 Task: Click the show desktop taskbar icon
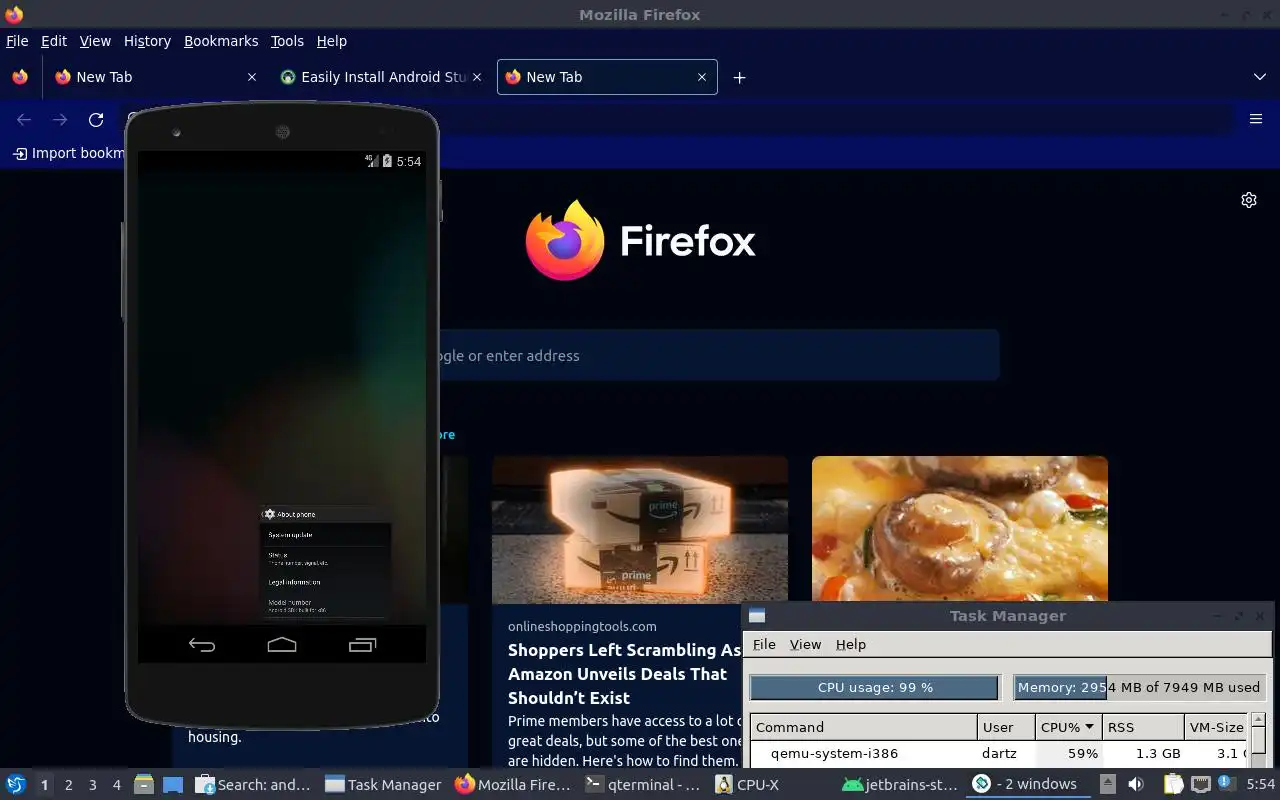173,785
